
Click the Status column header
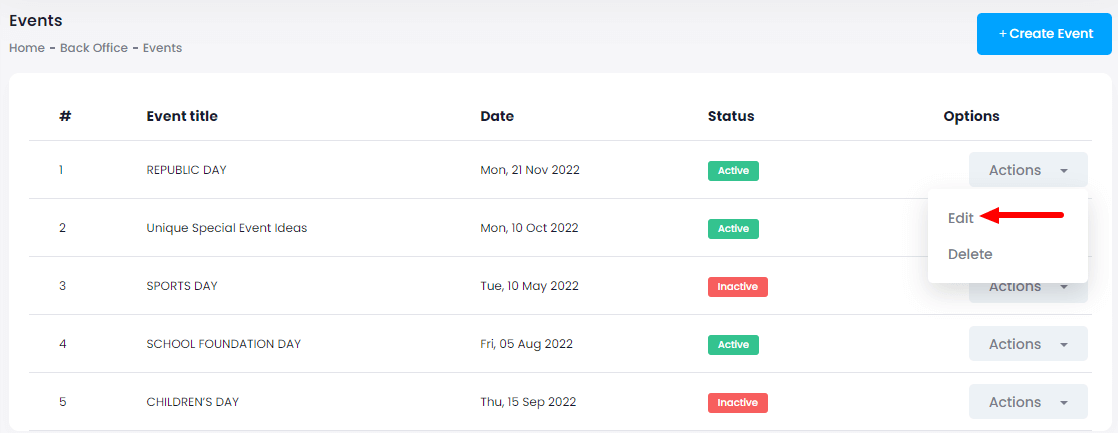pyautogui.click(x=731, y=116)
